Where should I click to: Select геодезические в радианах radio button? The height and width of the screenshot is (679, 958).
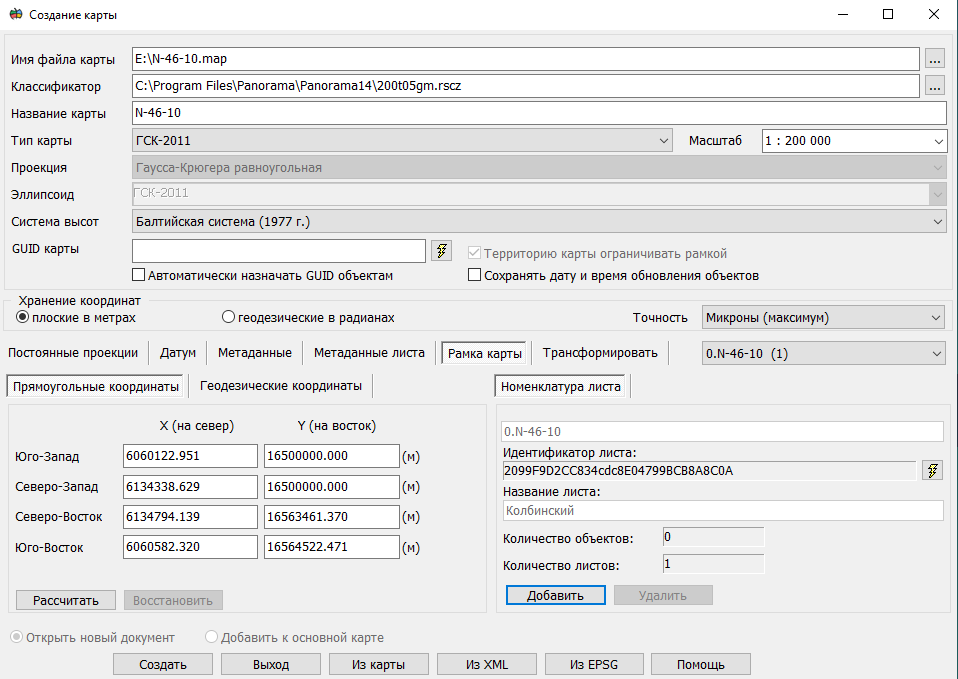point(228,318)
